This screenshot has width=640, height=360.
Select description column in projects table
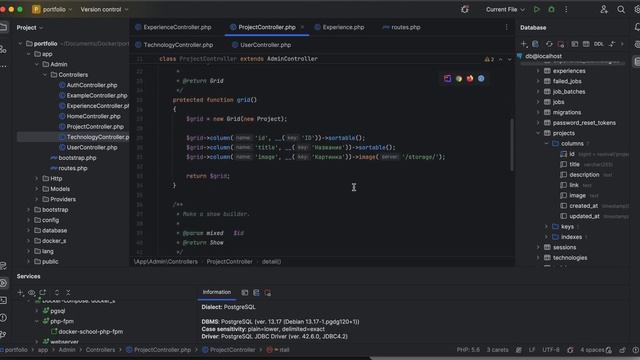pos(584,175)
